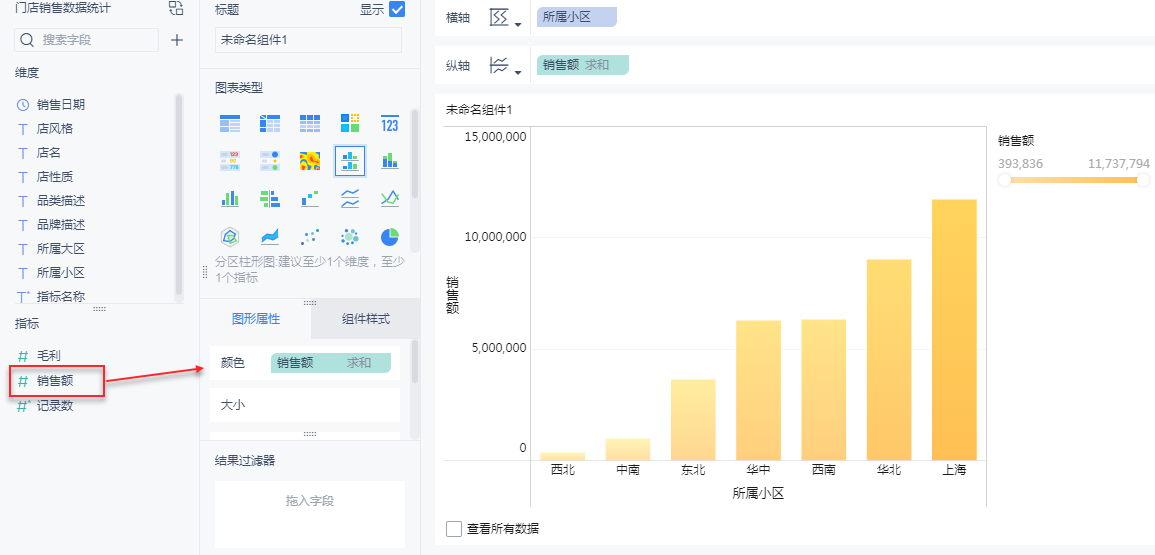This screenshot has height=555, width=1155.
Task: Toggle the 显示 title checkbox
Action: click(x=397, y=10)
